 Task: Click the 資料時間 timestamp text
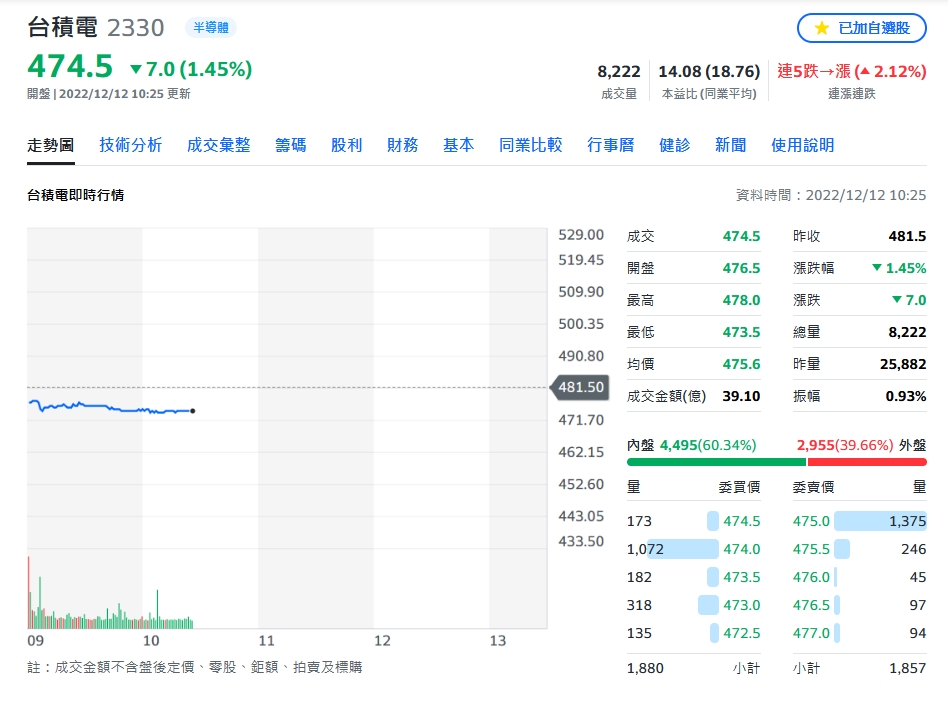[831, 195]
